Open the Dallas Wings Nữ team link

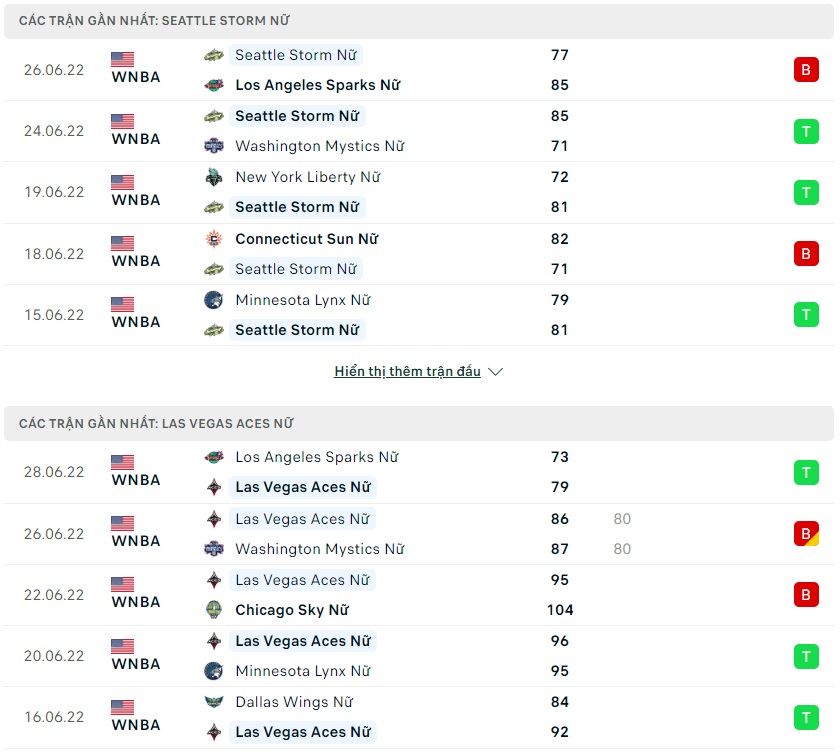294,702
